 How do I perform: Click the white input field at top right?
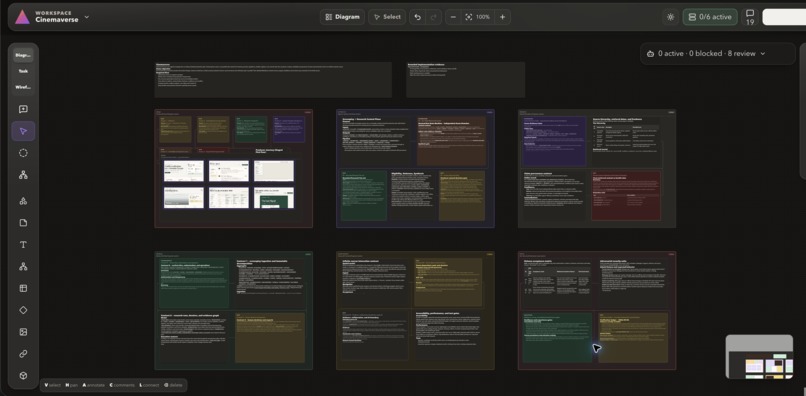(784, 17)
